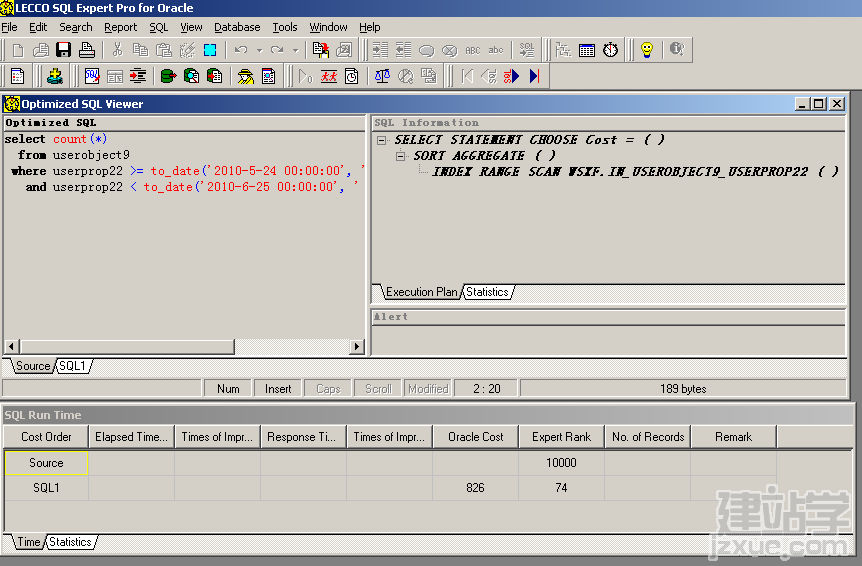Click the SQL editor scroll right arrow

click(357, 347)
